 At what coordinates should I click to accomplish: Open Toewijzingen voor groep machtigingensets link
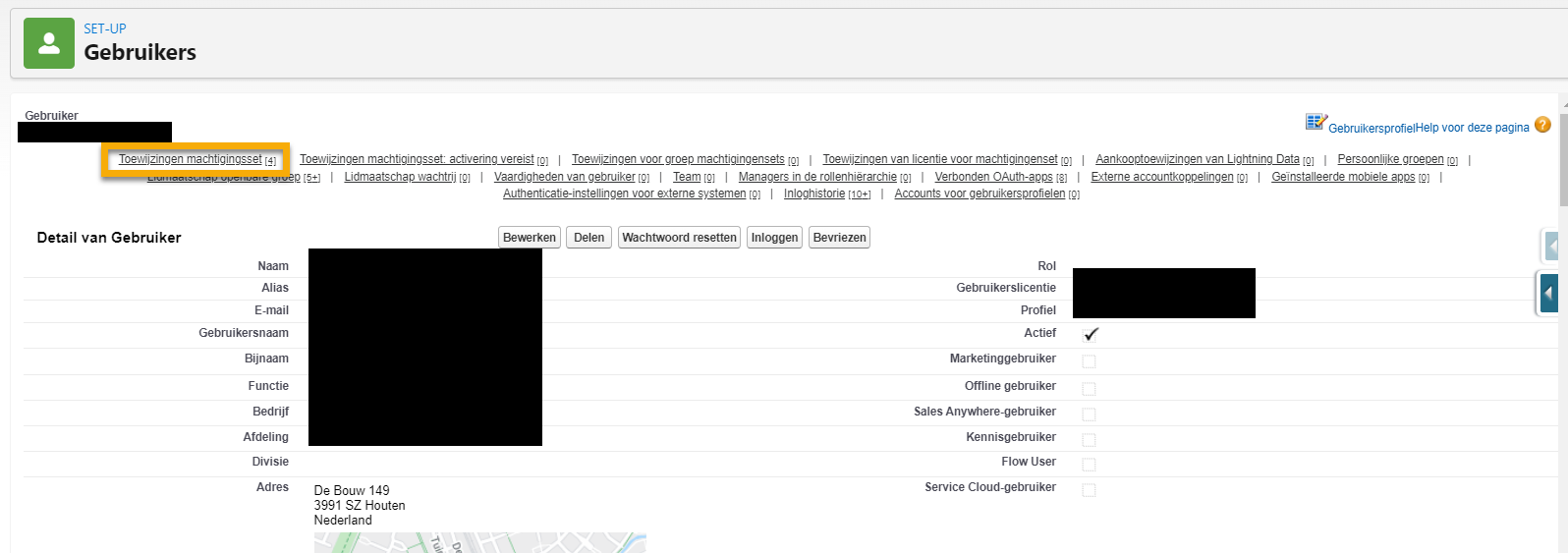click(685, 159)
